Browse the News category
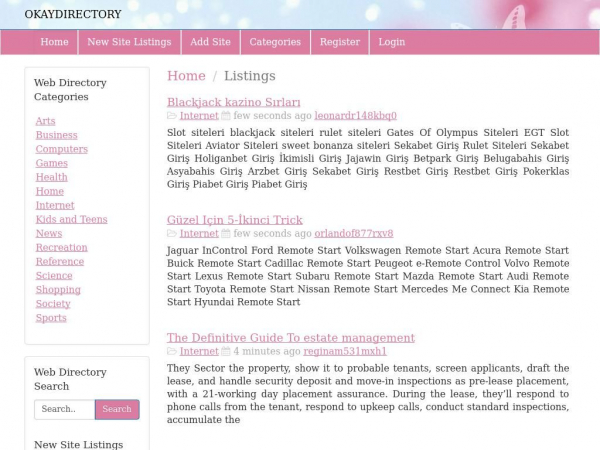 (49, 233)
